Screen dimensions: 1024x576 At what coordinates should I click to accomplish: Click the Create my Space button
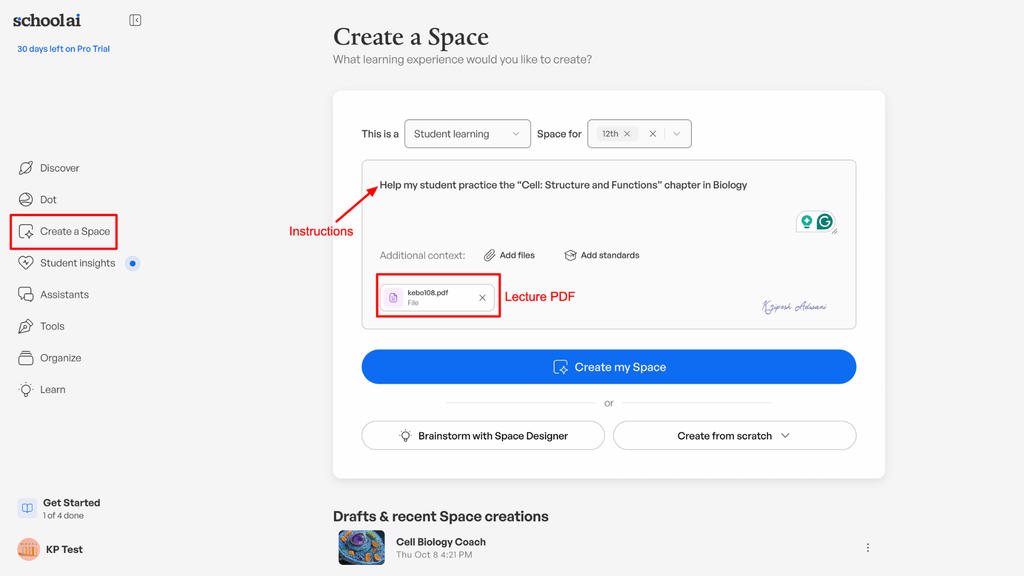pos(609,367)
